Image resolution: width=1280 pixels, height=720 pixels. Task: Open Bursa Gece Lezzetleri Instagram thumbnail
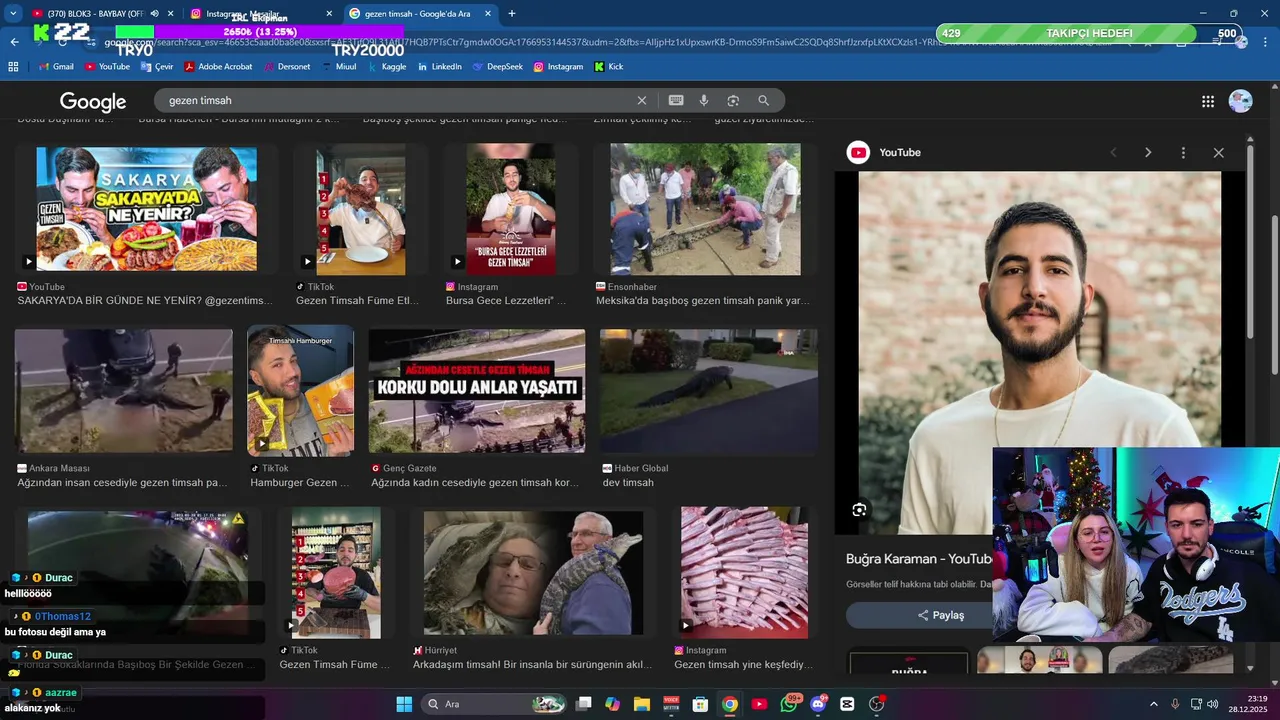[511, 209]
